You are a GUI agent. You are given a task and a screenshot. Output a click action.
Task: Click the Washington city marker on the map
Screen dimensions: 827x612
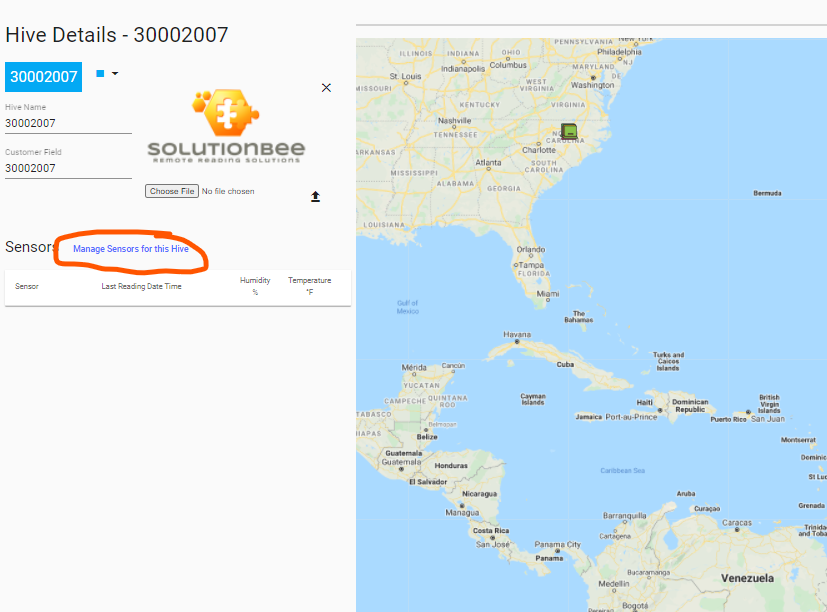(x=593, y=78)
